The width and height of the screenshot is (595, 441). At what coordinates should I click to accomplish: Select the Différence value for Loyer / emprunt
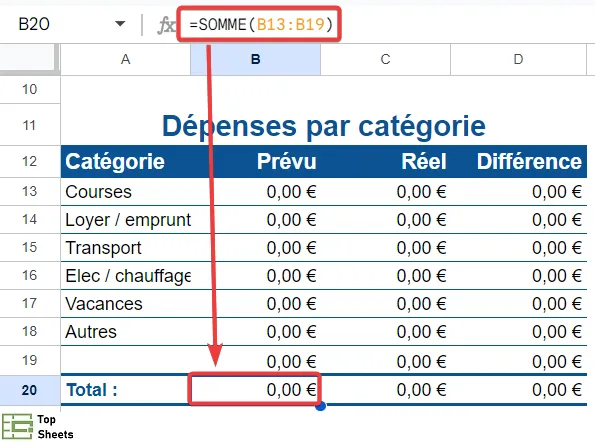pyautogui.click(x=518, y=220)
